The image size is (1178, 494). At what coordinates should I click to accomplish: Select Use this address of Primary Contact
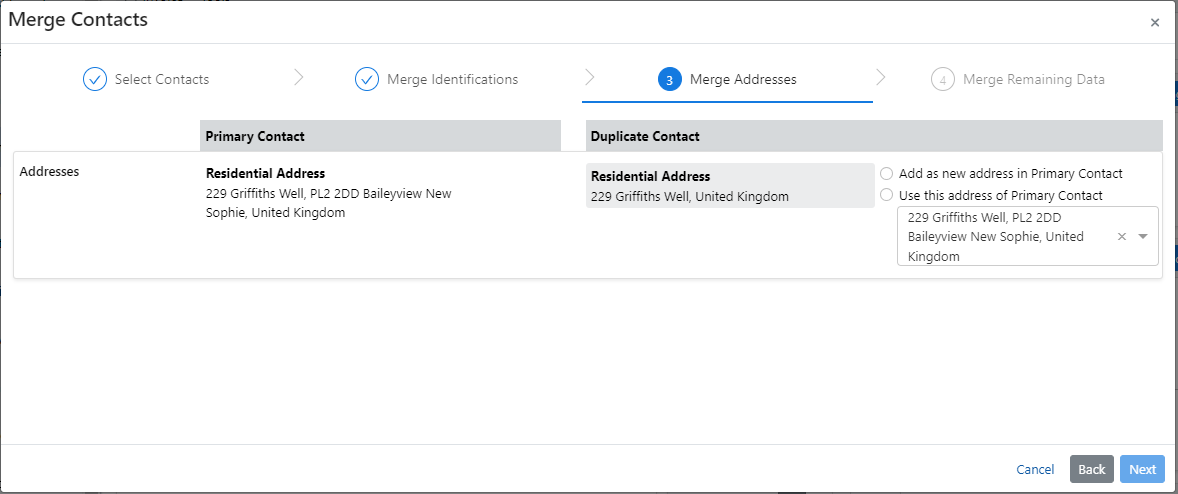[x=886, y=195]
